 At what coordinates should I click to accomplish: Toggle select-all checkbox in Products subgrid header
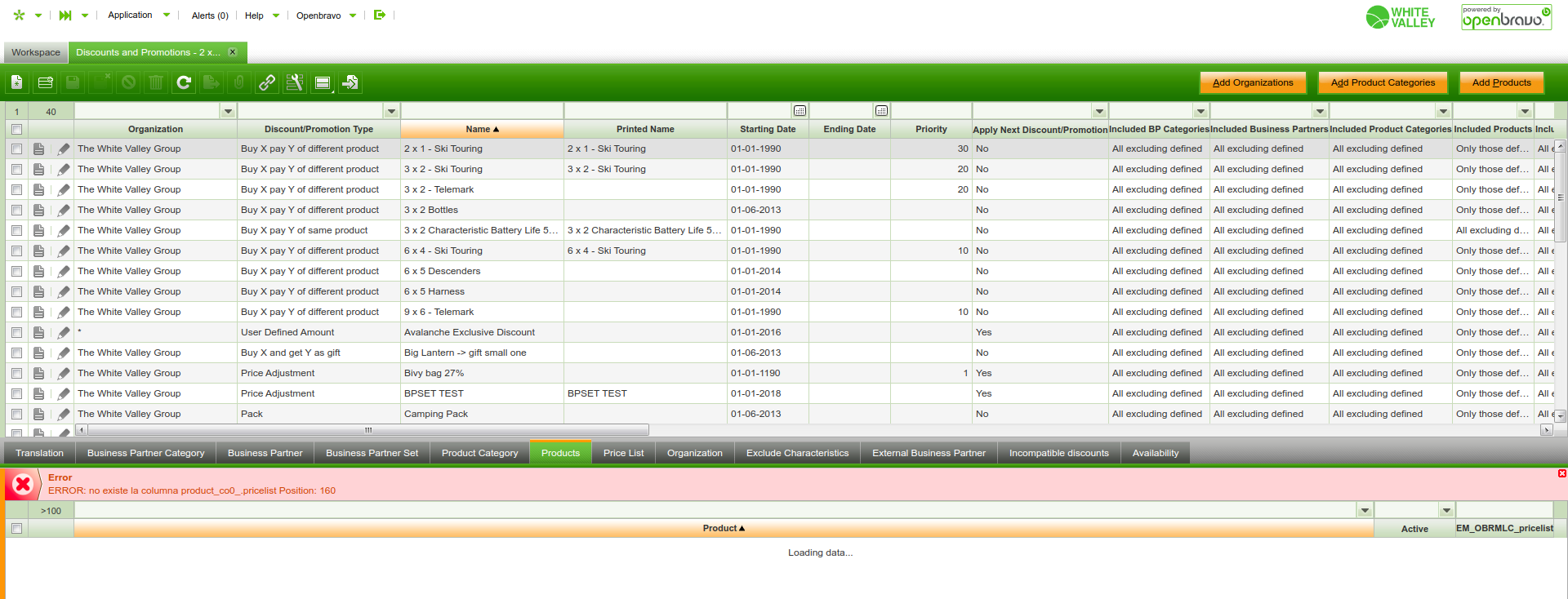point(16,529)
